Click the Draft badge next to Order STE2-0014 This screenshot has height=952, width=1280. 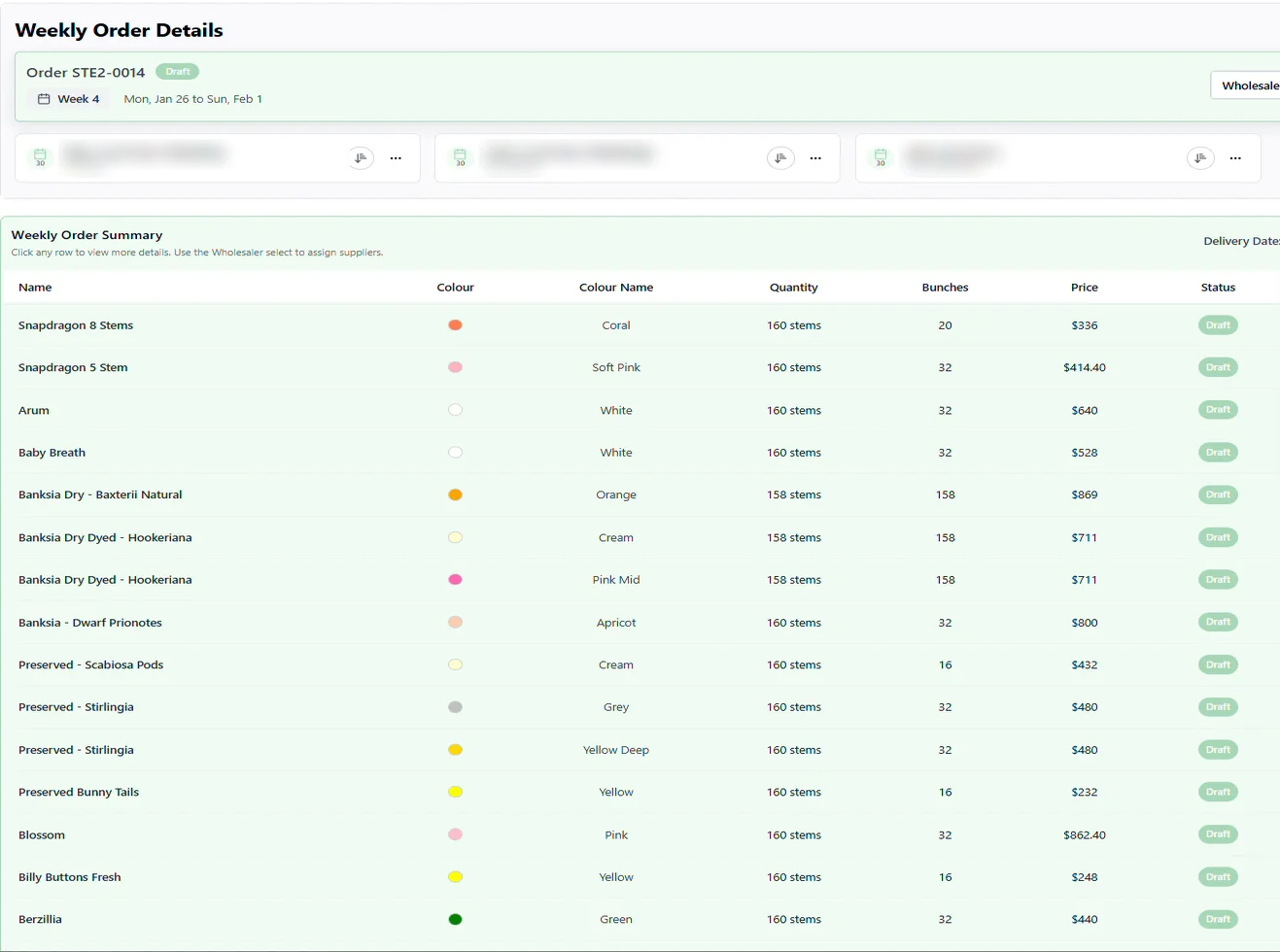pyautogui.click(x=177, y=72)
